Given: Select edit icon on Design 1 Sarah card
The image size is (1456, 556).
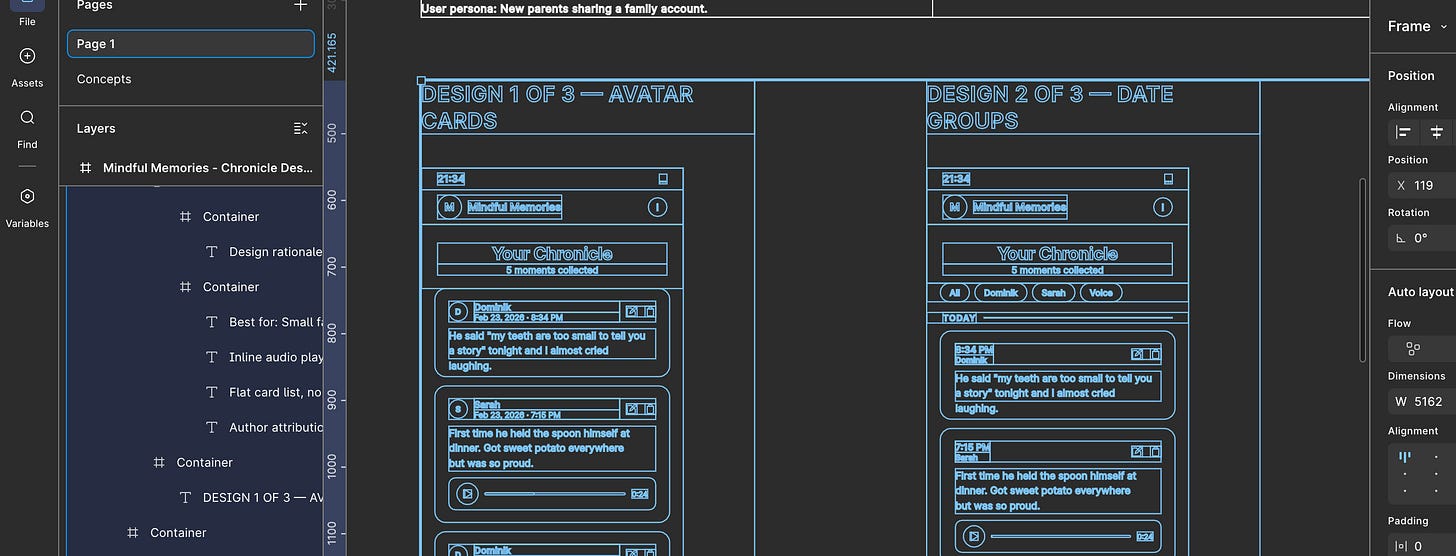Looking at the screenshot, I should [631, 408].
